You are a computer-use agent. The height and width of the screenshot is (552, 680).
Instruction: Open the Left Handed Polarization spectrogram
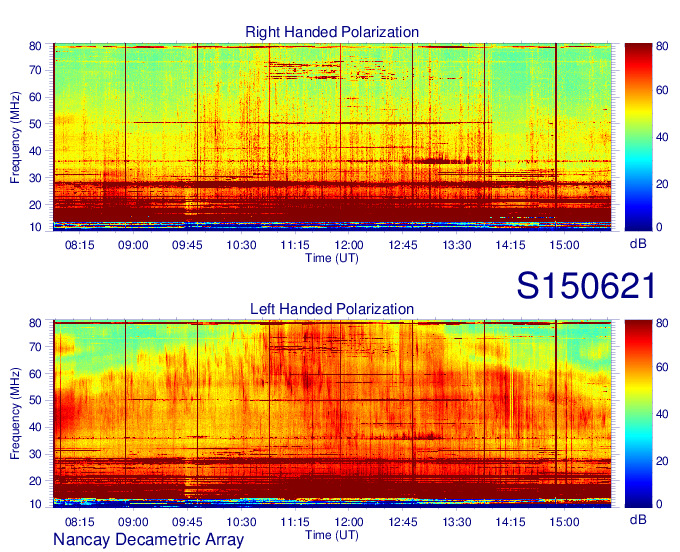pyautogui.click(x=332, y=414)
